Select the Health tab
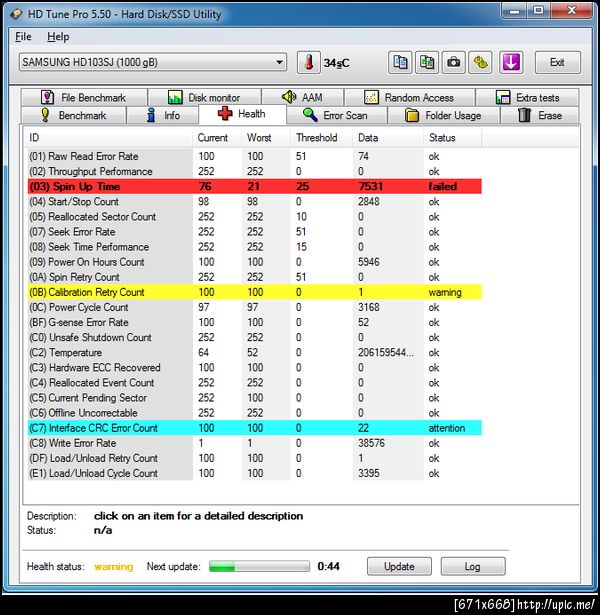 click(x=242, y=114)
